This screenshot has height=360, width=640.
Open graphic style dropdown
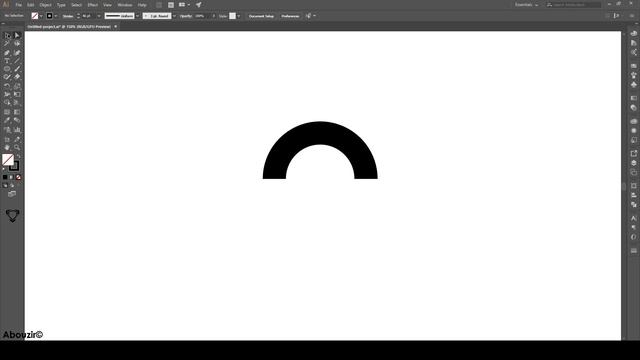(x=239, y=16)
